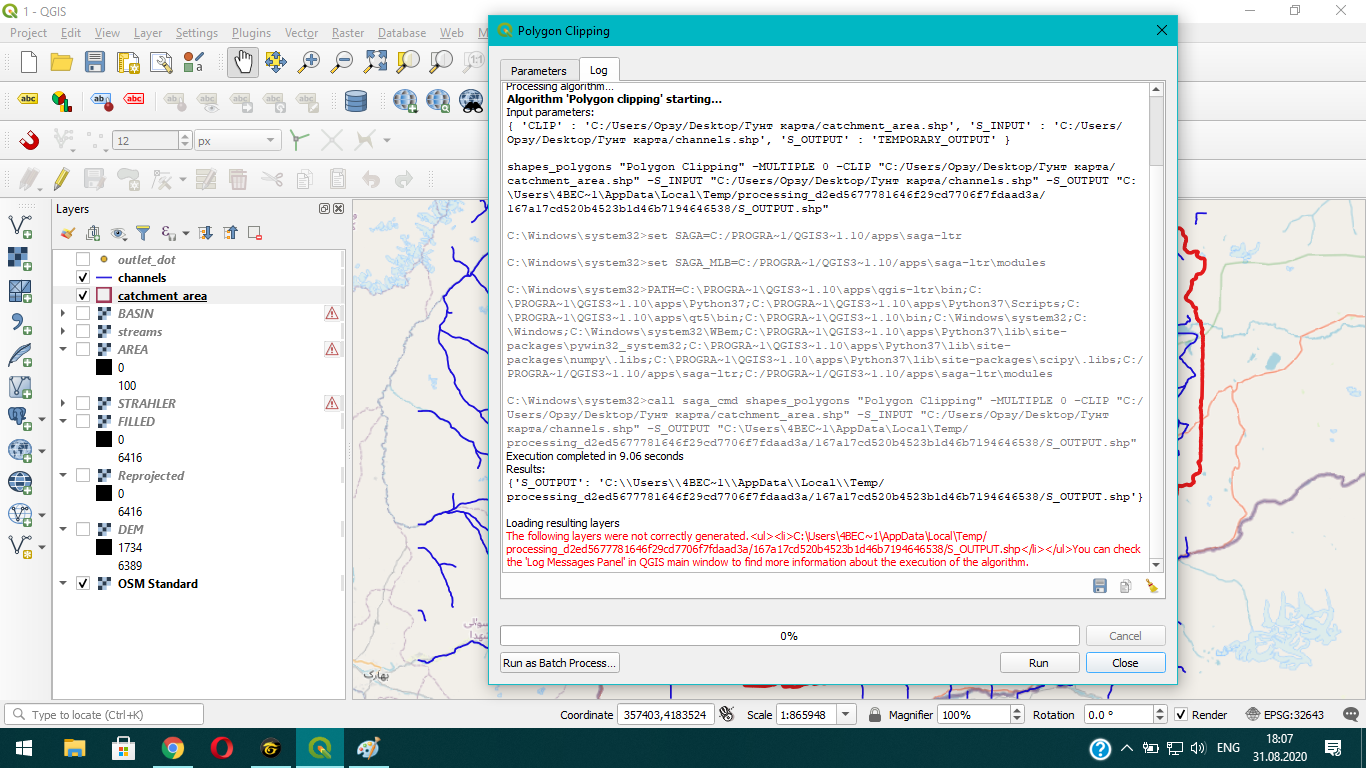Click the black swatch under DEM layer

[x=104, y=548]
